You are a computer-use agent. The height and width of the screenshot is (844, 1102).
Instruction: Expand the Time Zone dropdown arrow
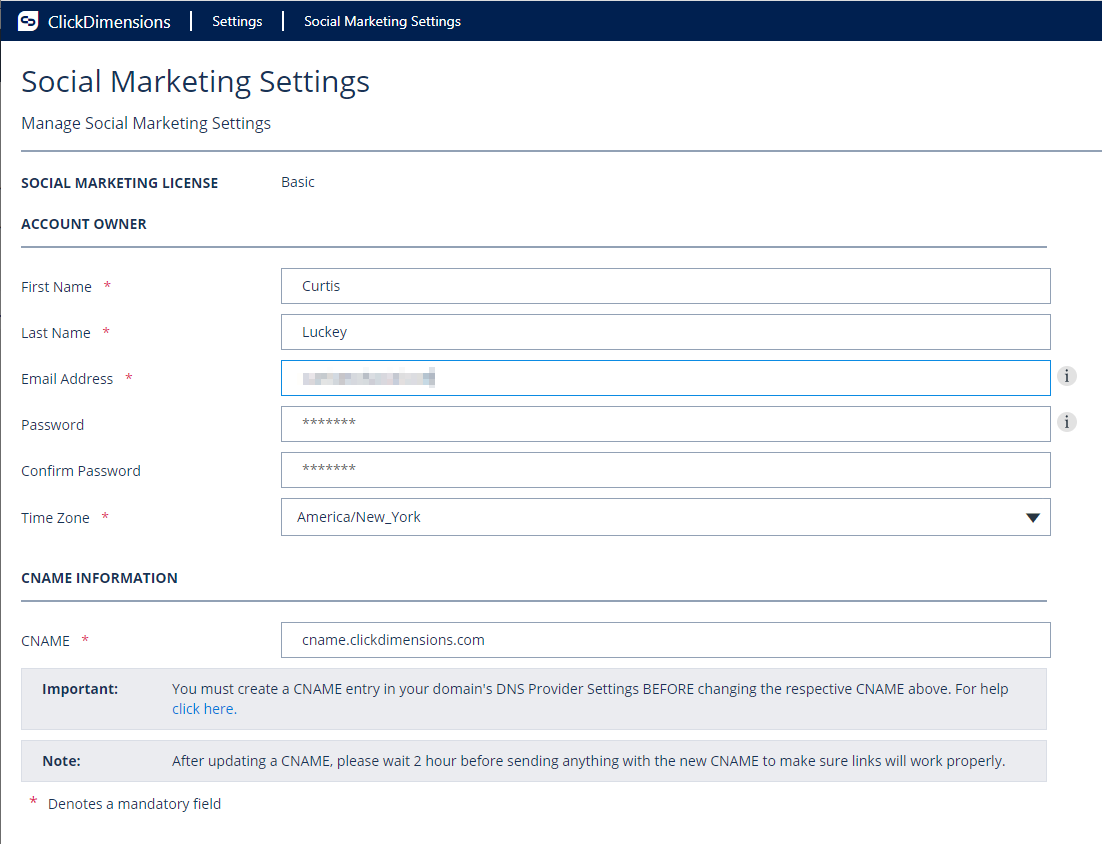1032,518
